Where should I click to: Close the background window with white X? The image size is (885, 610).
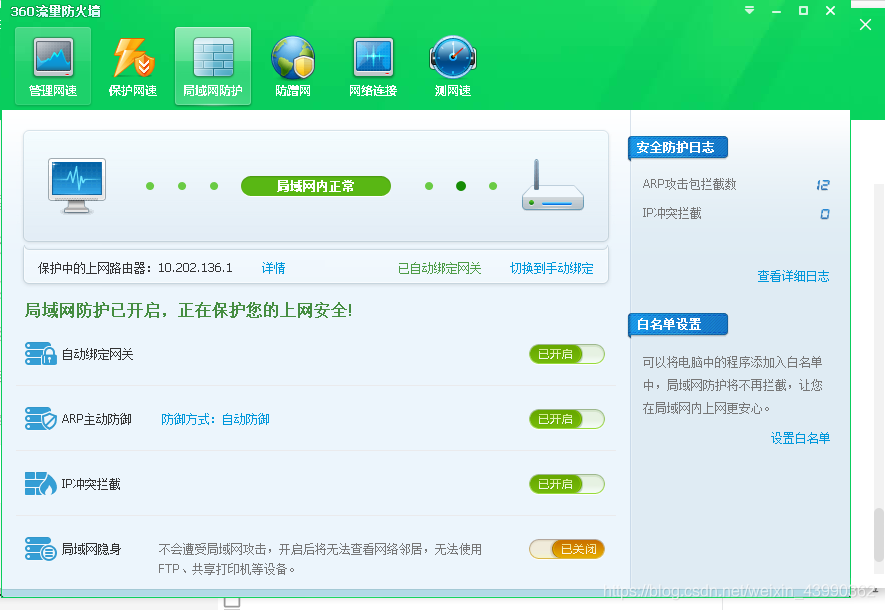pos(865,24)
